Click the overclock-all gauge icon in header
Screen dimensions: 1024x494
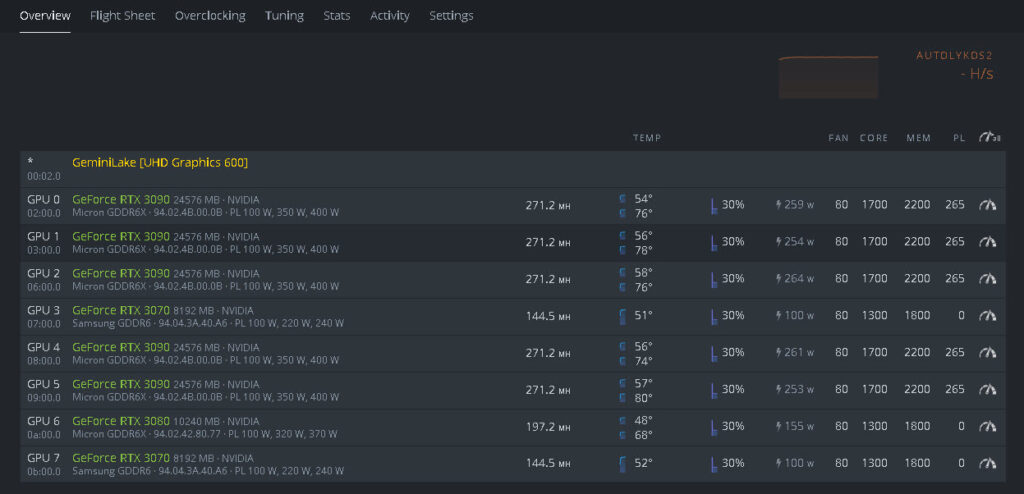(989, 137)
